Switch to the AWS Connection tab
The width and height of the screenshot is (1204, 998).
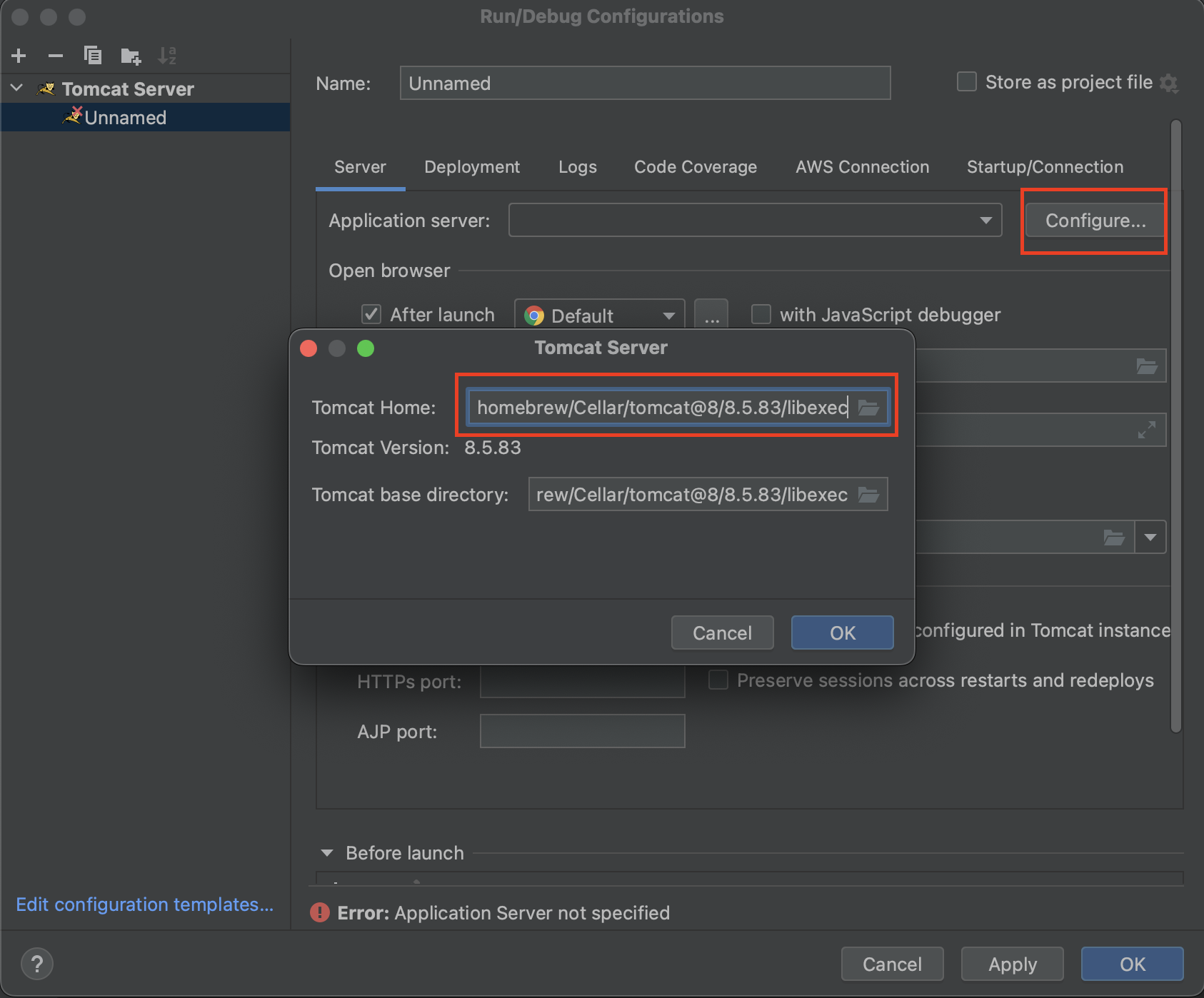point(863,167)
